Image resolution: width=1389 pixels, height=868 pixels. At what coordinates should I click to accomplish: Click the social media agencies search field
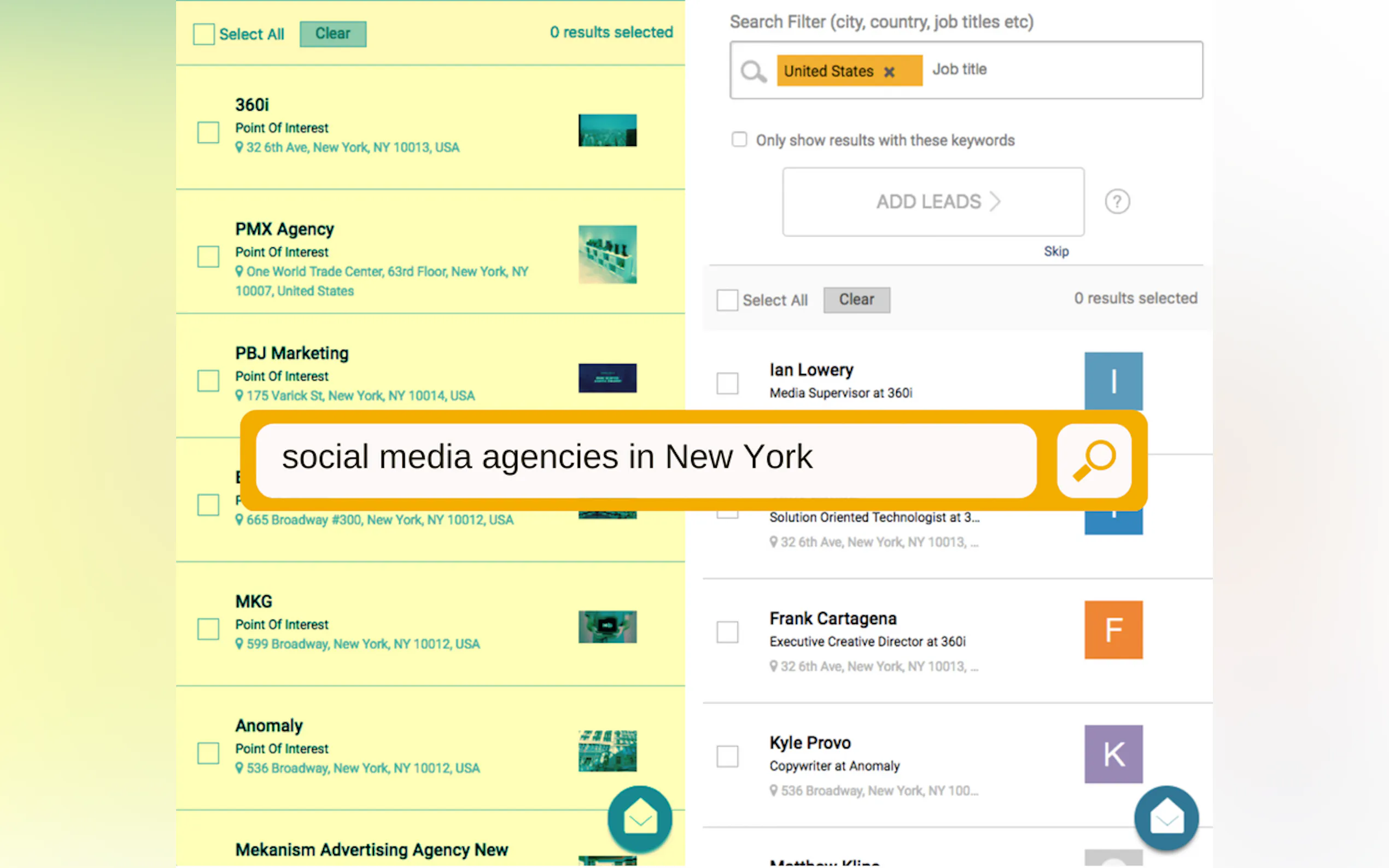tap(646, 460)
